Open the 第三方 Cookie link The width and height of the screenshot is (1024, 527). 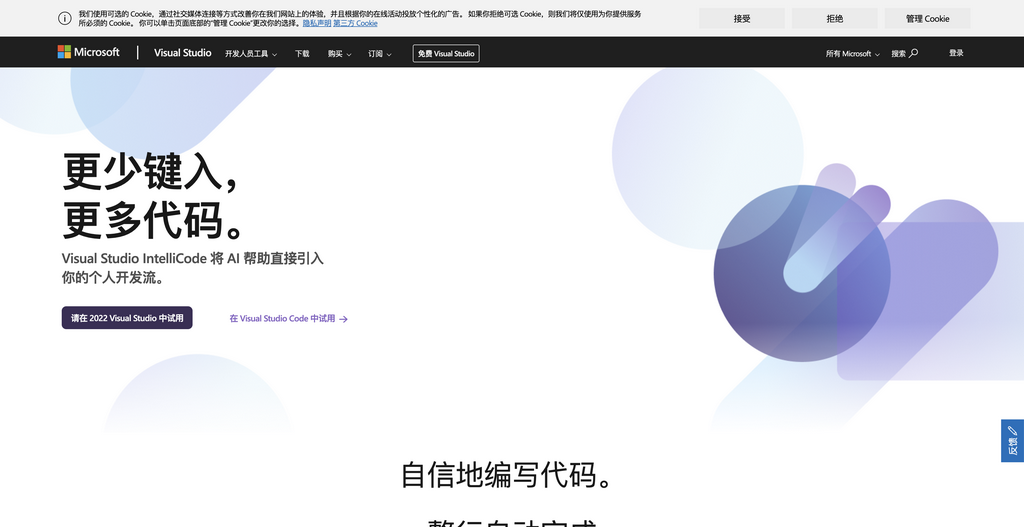pyautogui.click(x=355, y=23)
